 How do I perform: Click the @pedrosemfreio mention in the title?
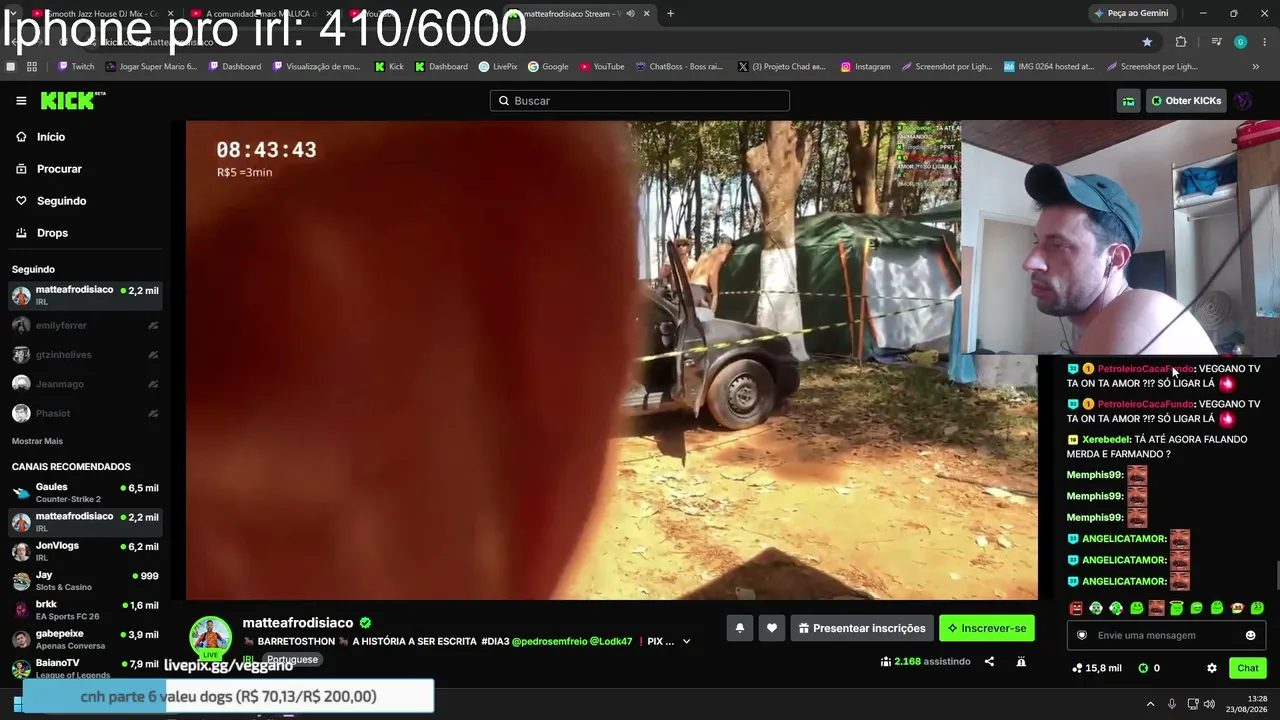pyautogui.click(x=548, y=642)
